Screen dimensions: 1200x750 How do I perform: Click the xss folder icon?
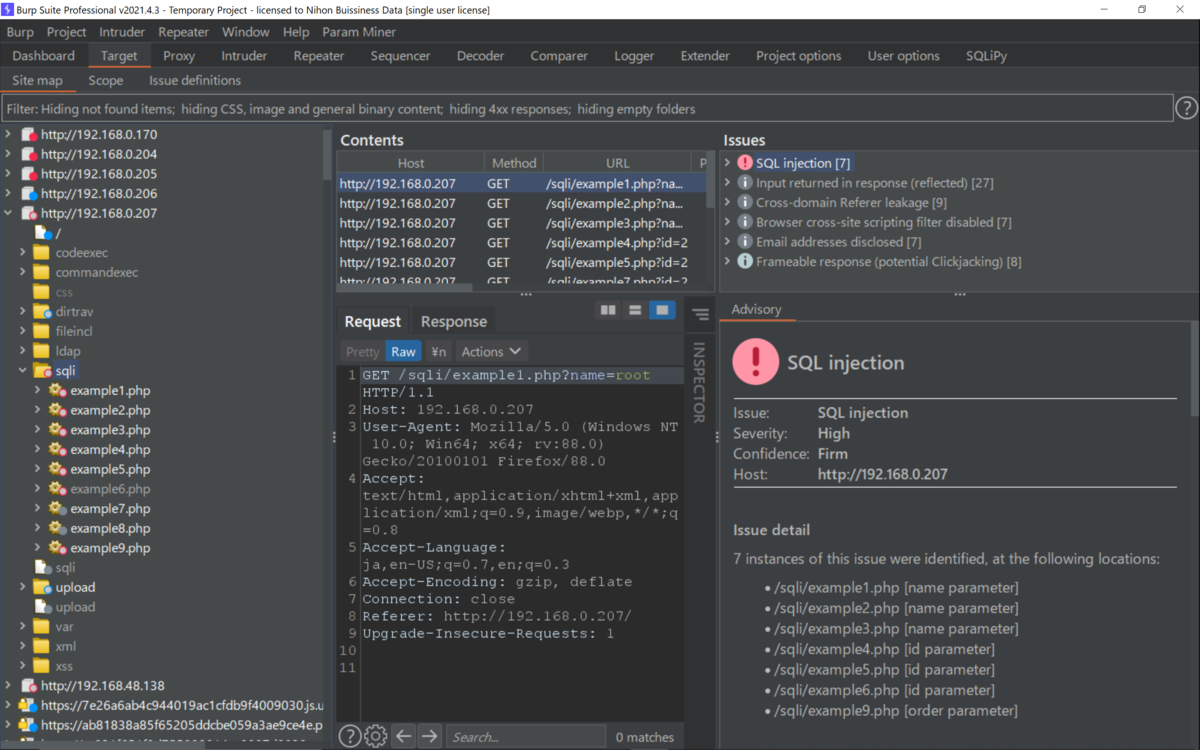click(41, 666)
